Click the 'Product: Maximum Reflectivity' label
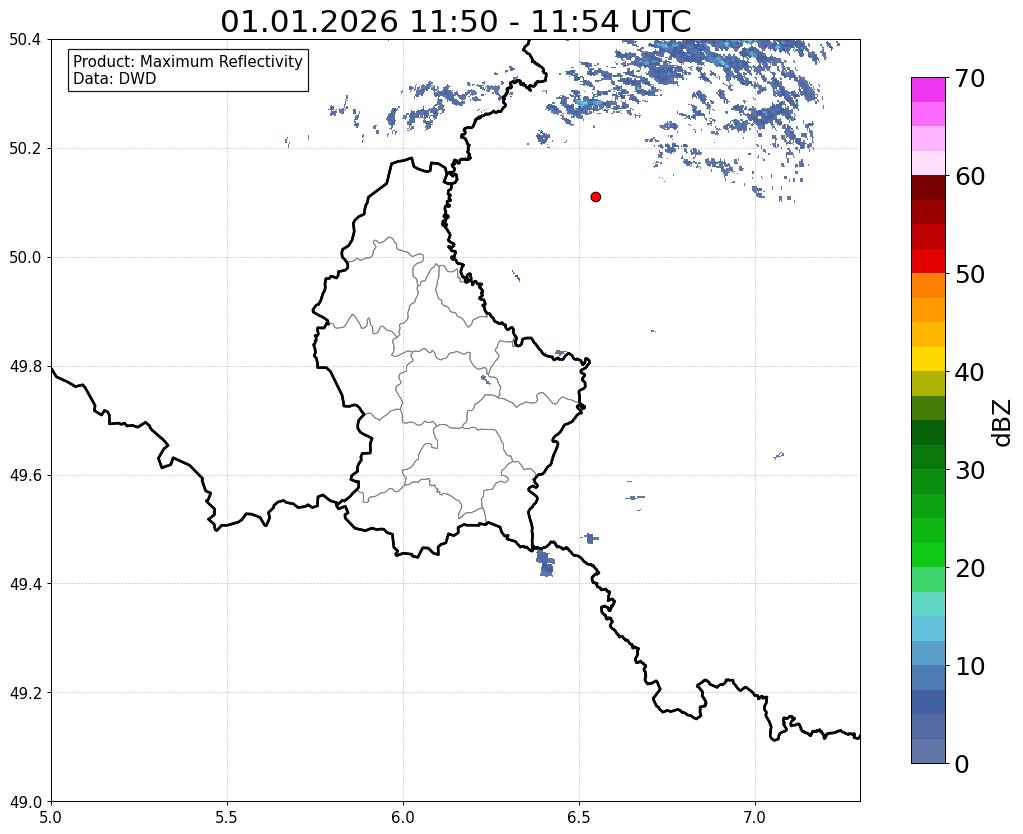 click(x=188, y=61)
